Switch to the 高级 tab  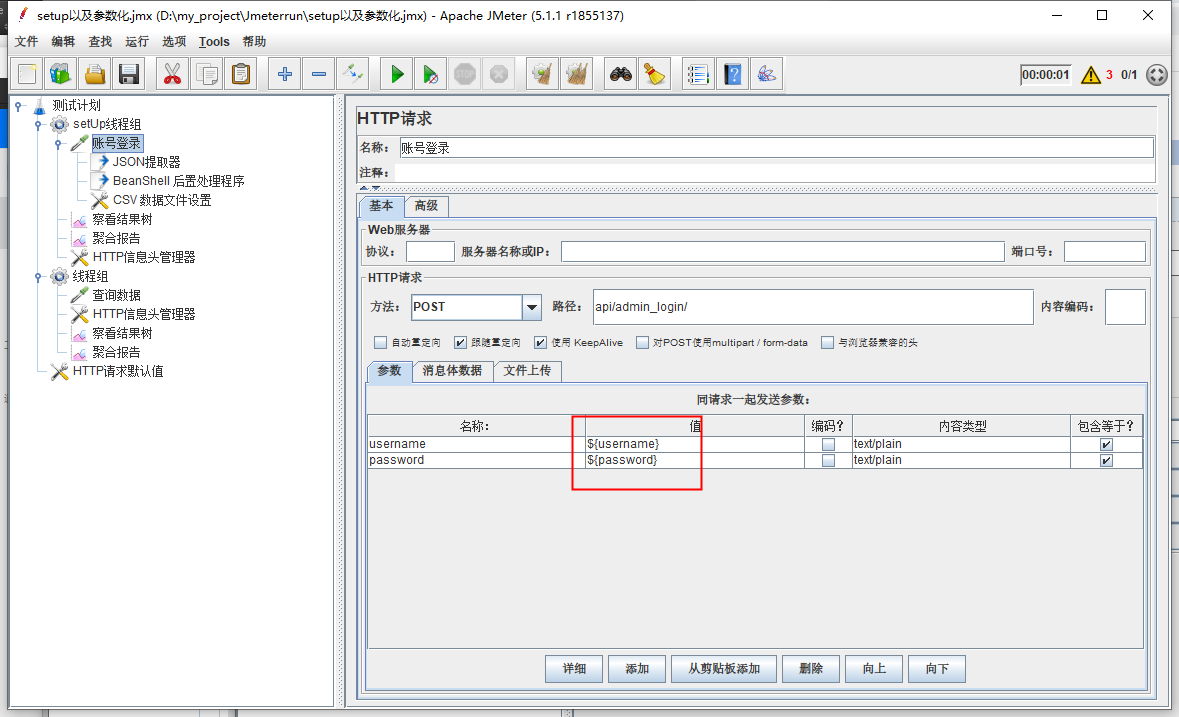(426, 206)
